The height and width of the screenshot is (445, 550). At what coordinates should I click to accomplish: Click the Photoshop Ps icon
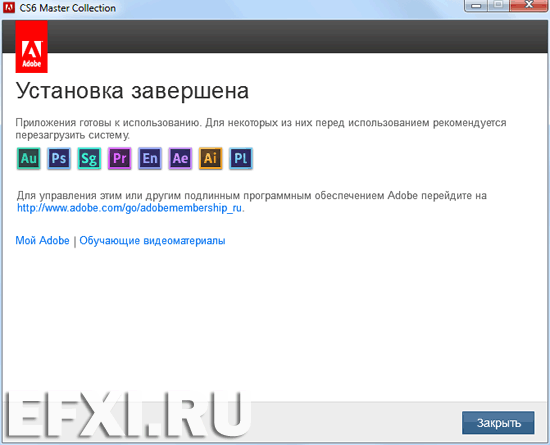pyautogui.click(x=59, y=159)
